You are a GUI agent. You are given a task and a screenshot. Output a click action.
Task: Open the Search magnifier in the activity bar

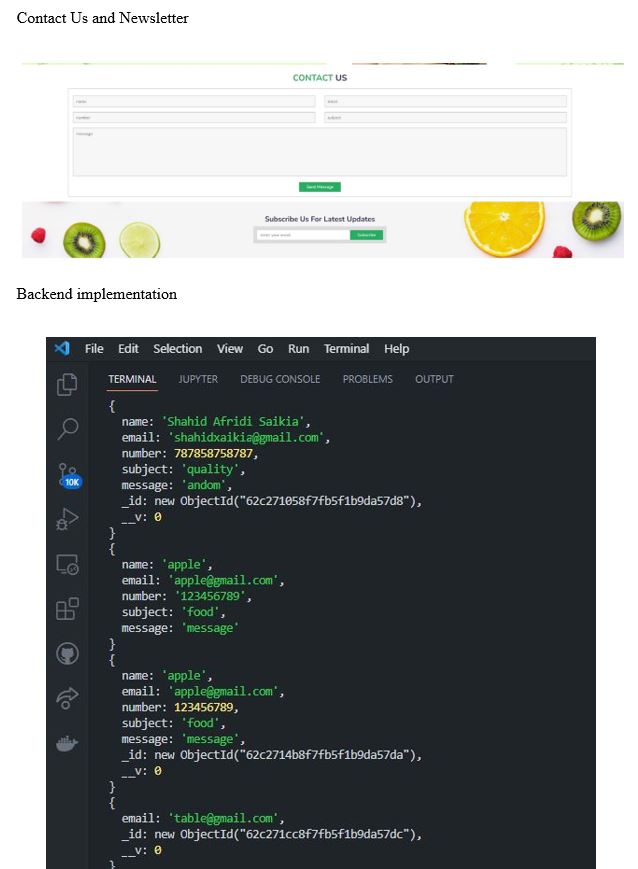(68, 428)
